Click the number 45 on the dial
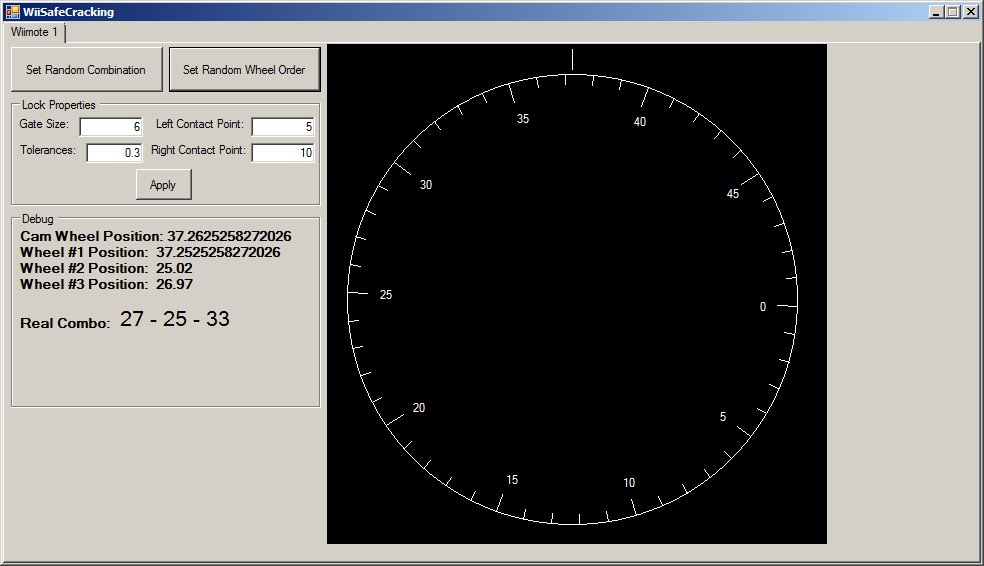 pyautogui.click(x=733, y=194)
